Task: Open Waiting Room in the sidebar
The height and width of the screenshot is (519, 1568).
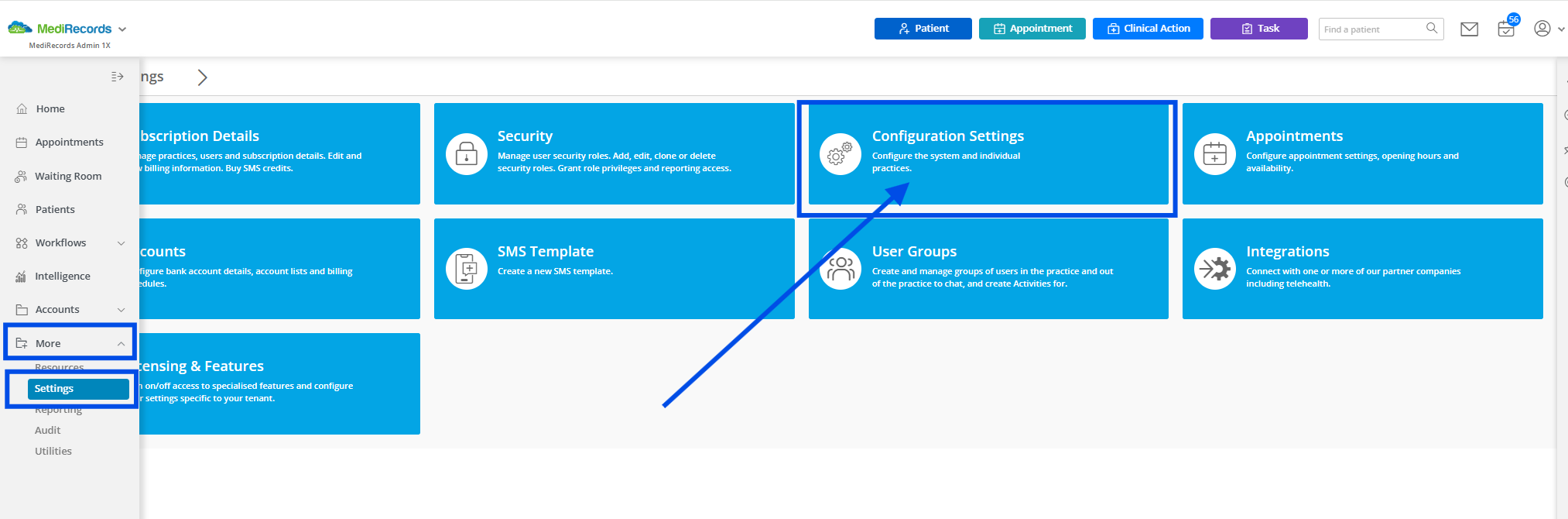Action: coord(70,177)
